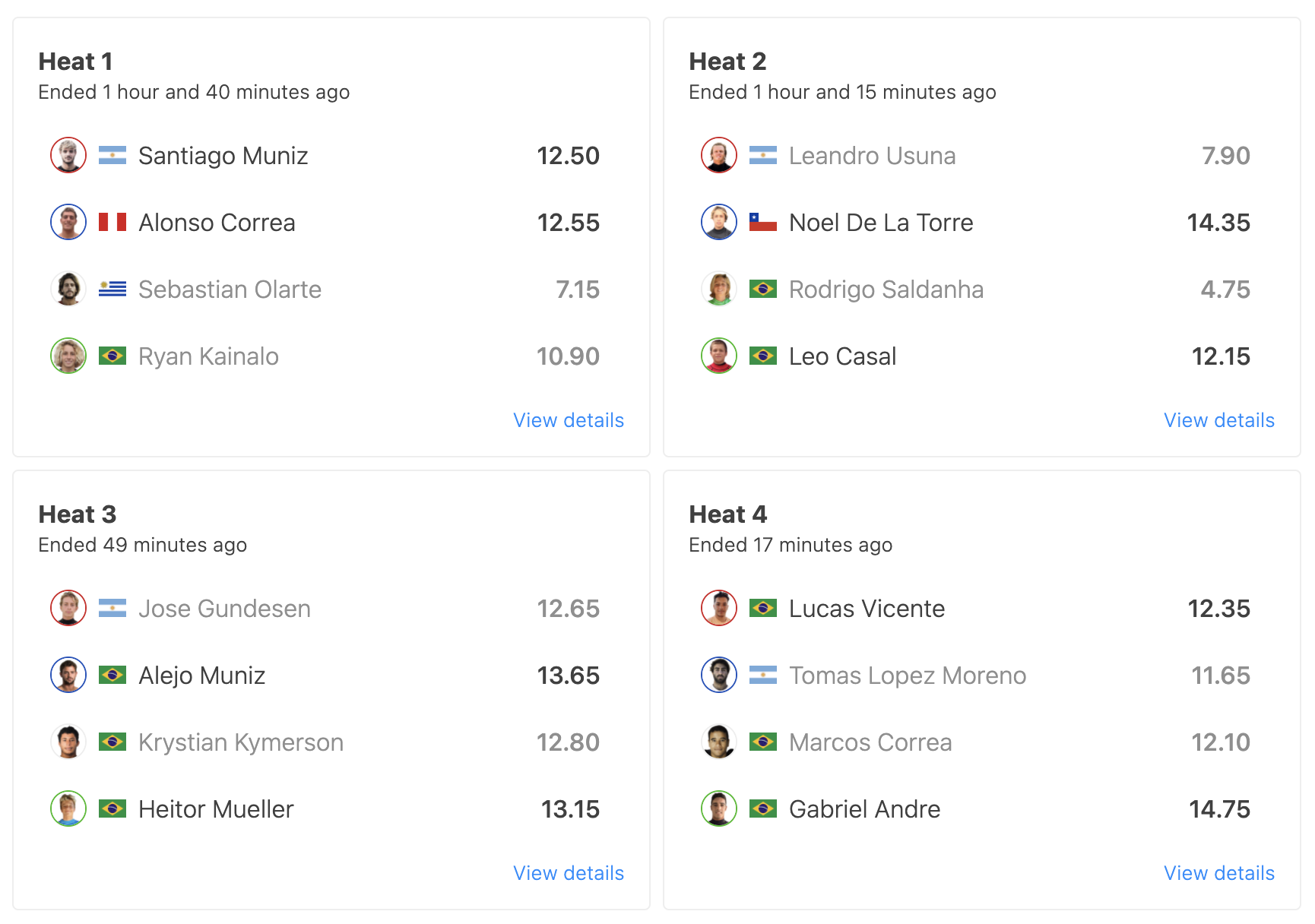The height and width of the screenshot is (924, 1315).
Task: Click Alejo Muniz's avatar photo
Action: pos(68,676)
